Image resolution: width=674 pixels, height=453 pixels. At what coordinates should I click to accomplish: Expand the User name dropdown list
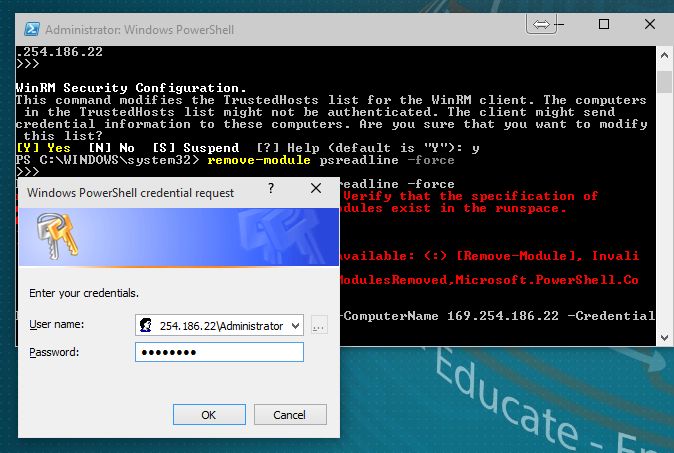pyautogui.click(x=294, y=325)
